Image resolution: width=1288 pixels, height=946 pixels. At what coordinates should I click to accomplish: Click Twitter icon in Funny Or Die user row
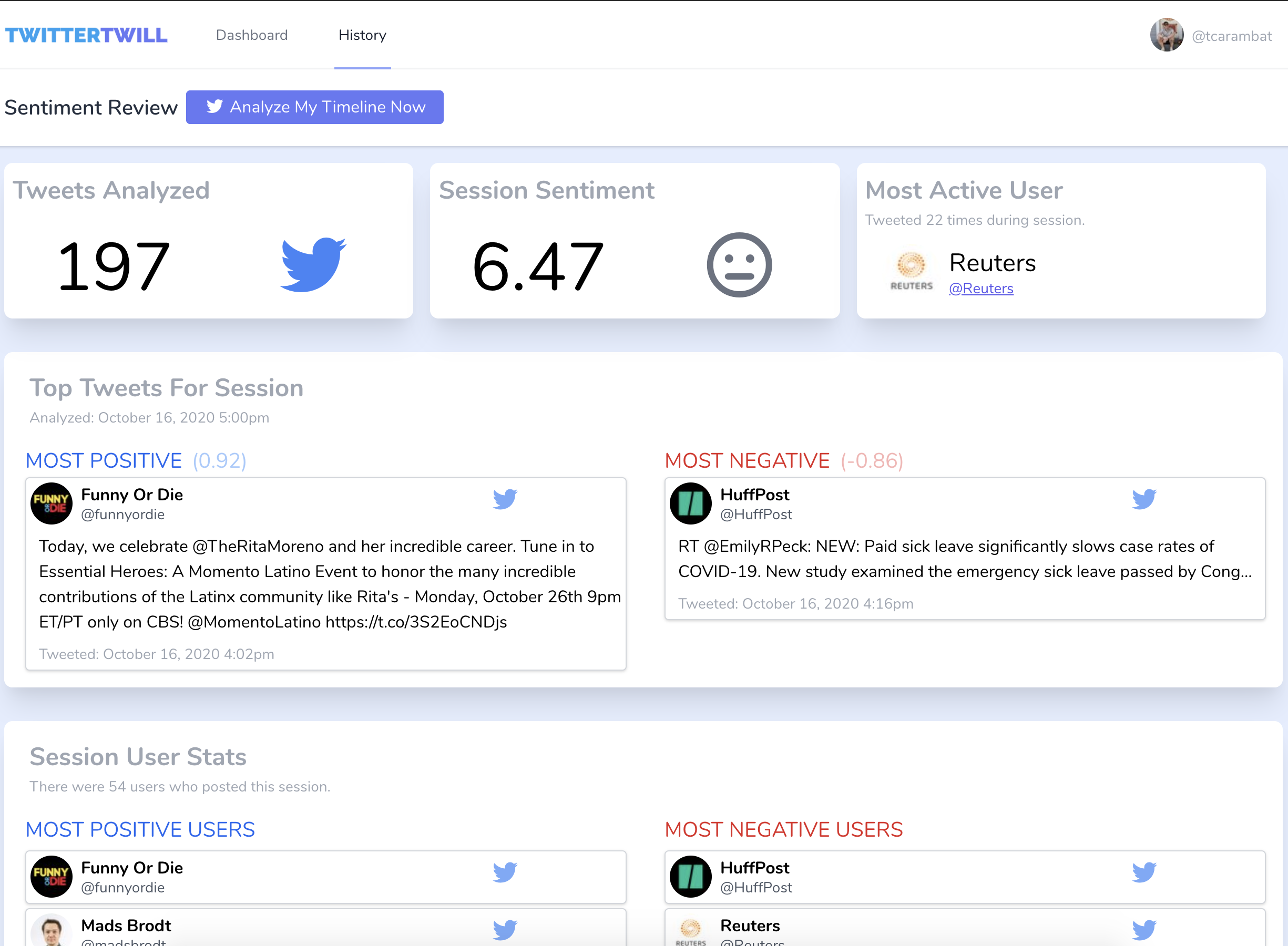click(x=505, y=872)
